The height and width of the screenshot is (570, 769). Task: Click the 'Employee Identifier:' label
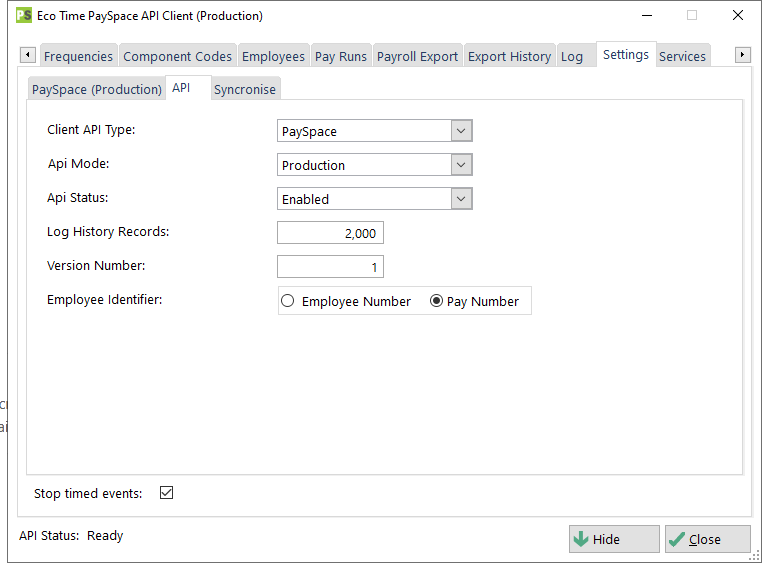(104, 299)
